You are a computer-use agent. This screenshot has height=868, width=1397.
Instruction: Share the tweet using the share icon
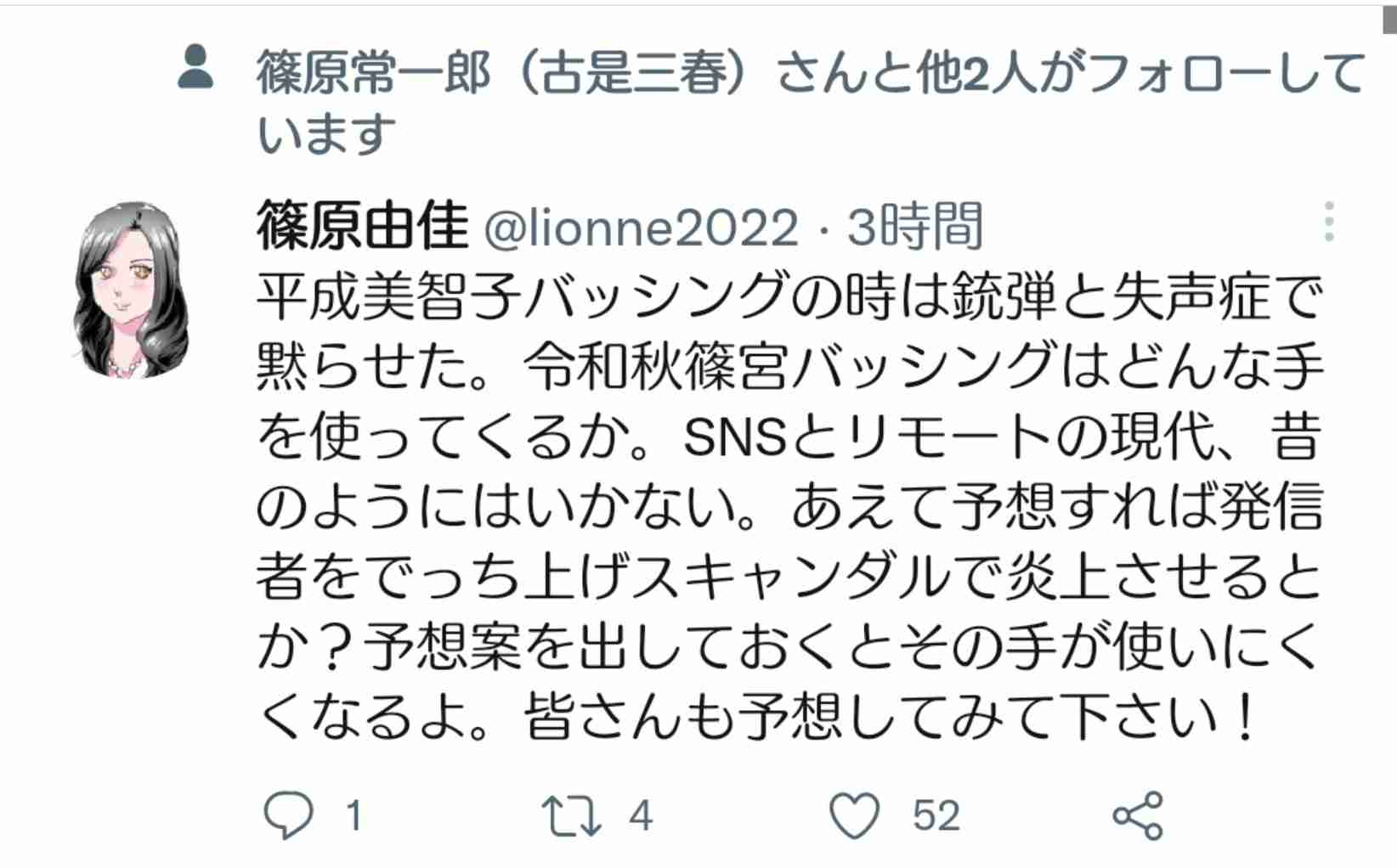[x=1137, y=815]
